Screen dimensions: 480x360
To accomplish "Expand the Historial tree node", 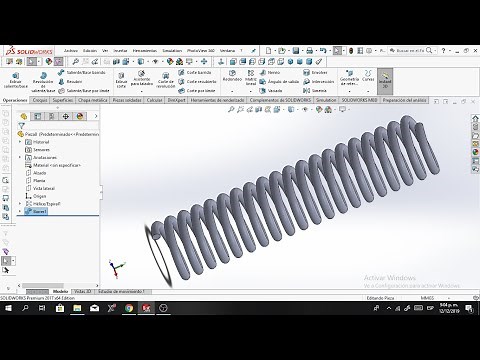I will pyautogui.click(x=20, y=142).
